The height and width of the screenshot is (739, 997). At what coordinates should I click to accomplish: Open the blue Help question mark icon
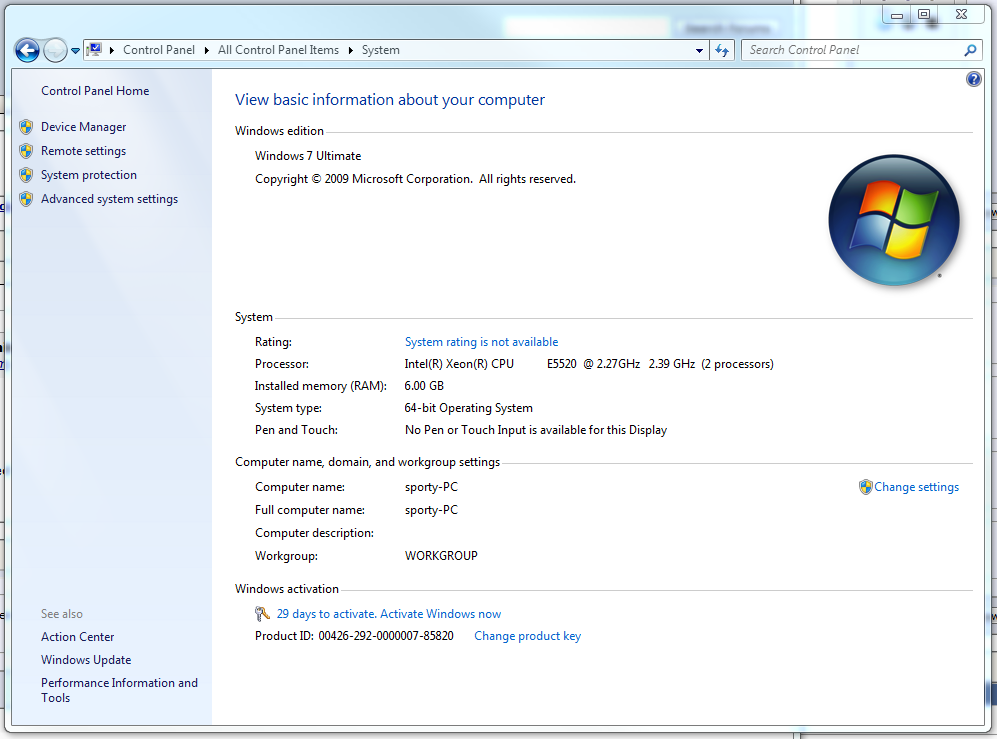973,79
